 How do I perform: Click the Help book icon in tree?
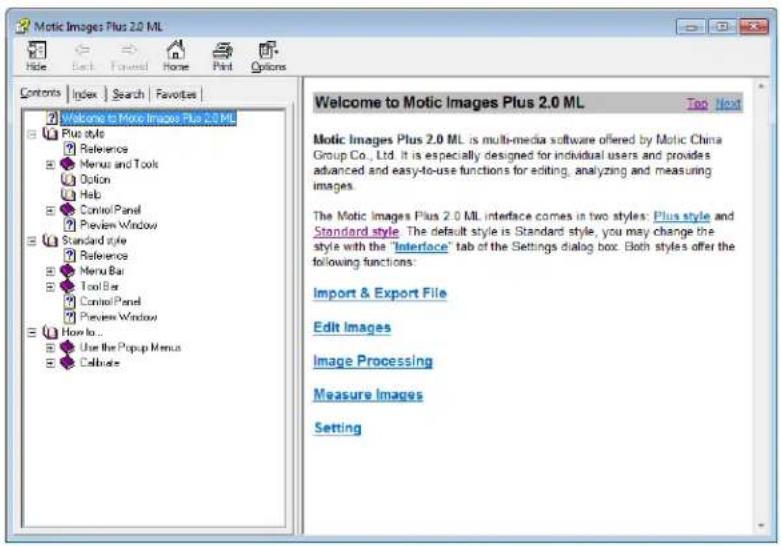68,194
